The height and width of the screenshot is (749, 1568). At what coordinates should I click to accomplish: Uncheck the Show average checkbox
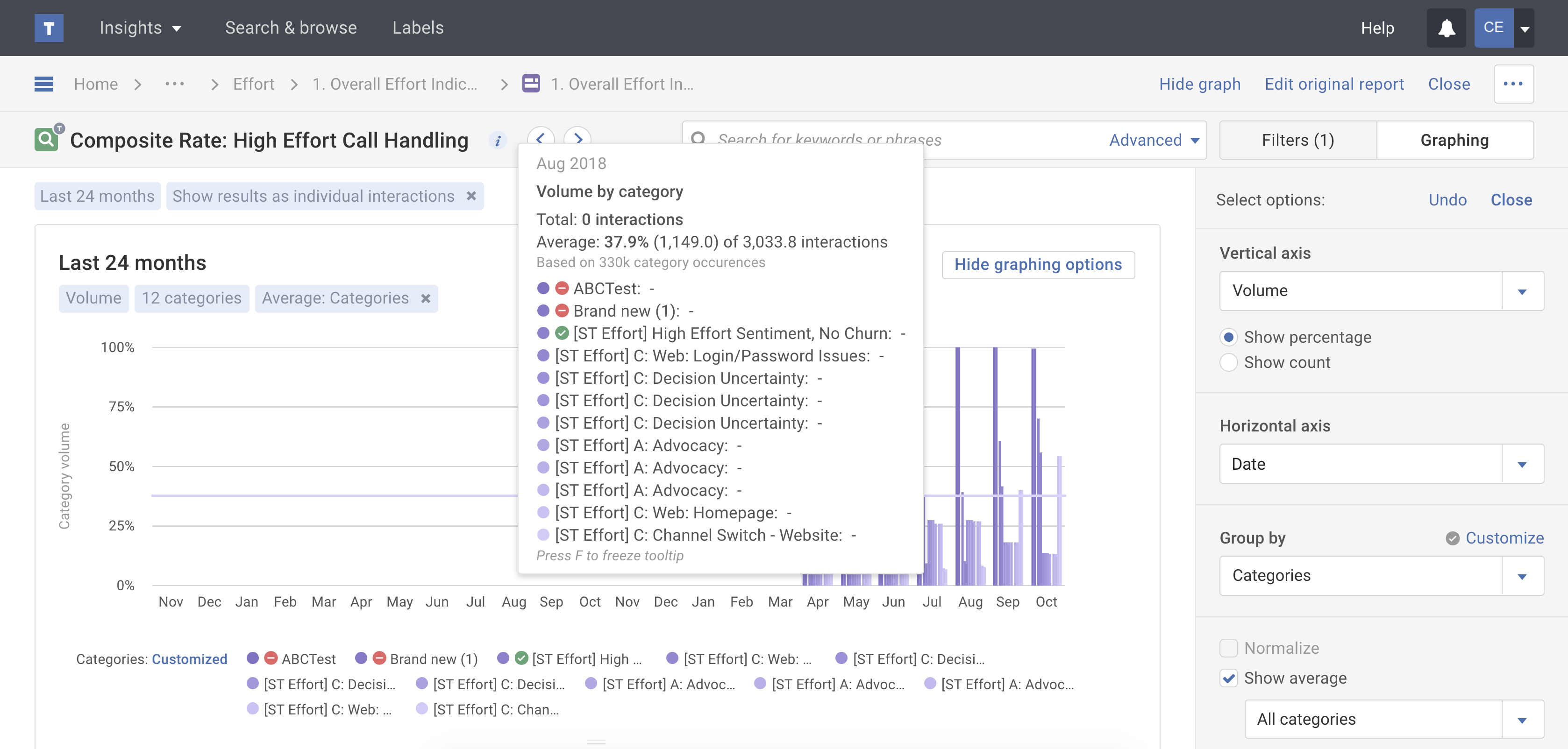point(1228,678)
